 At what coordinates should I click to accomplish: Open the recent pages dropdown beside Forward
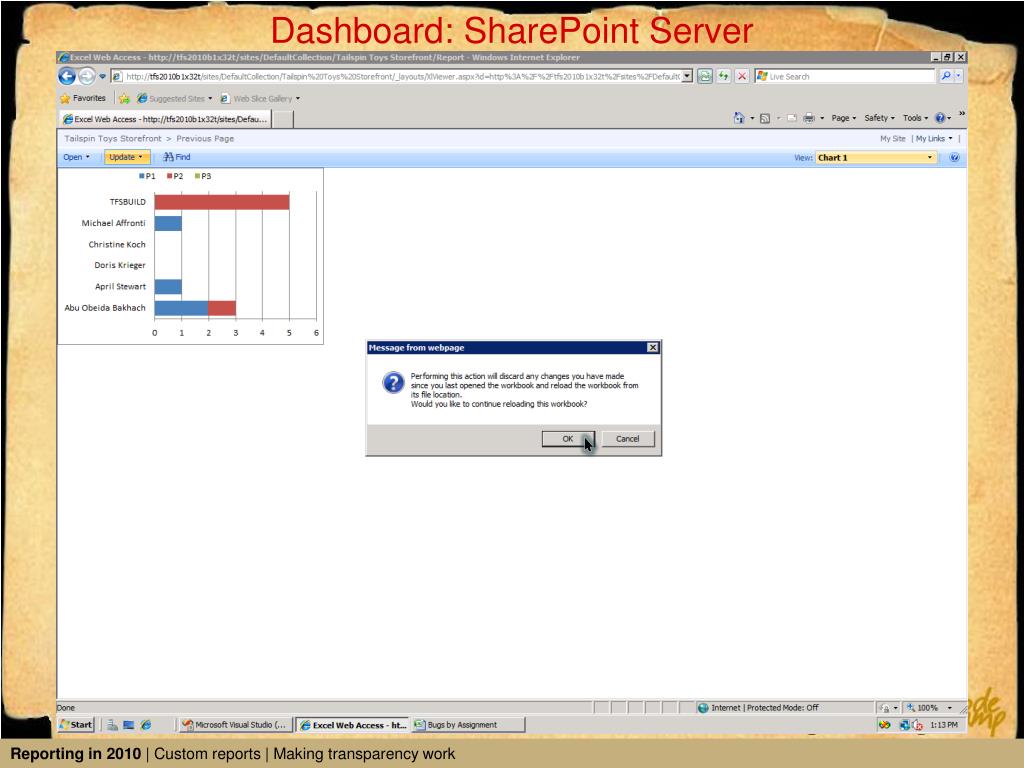click(x=103, y=76)
